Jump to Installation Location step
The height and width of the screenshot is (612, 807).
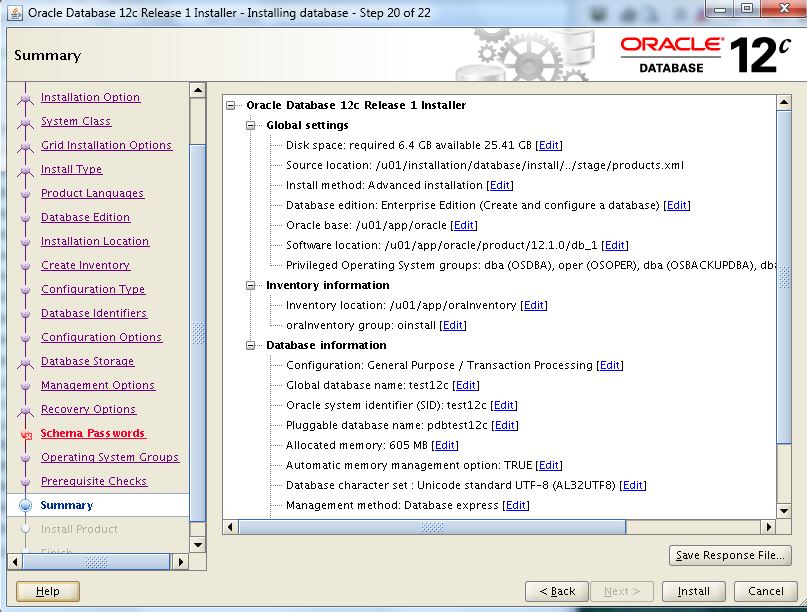95,241
